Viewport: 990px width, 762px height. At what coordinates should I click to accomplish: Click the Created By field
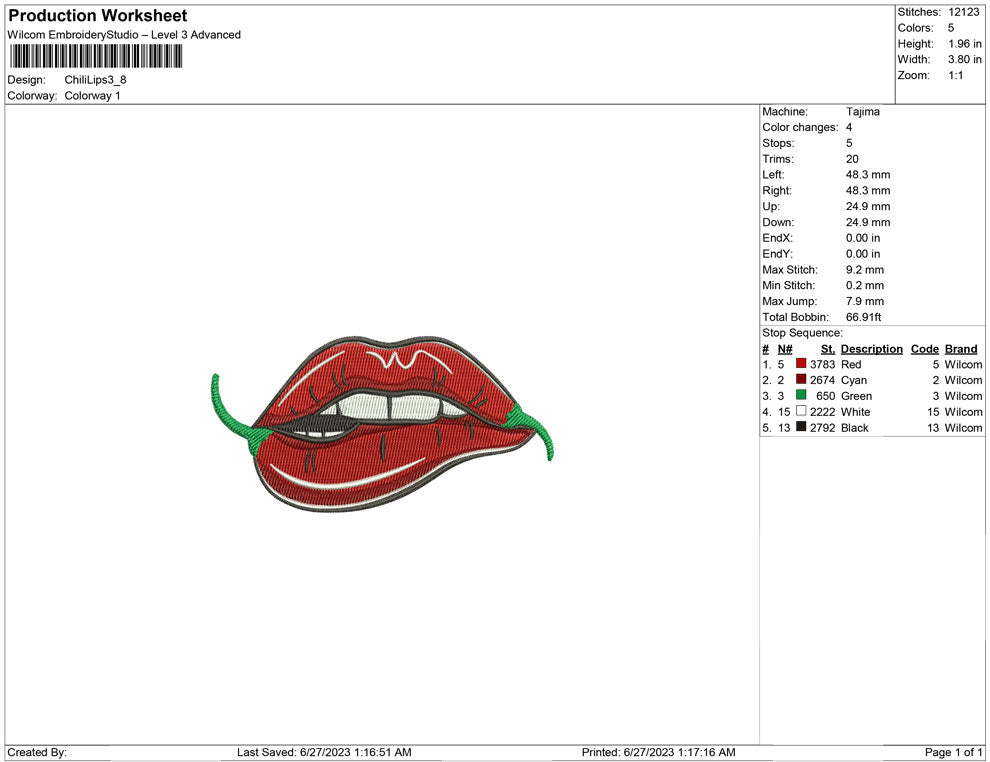[x=37, y=752]
